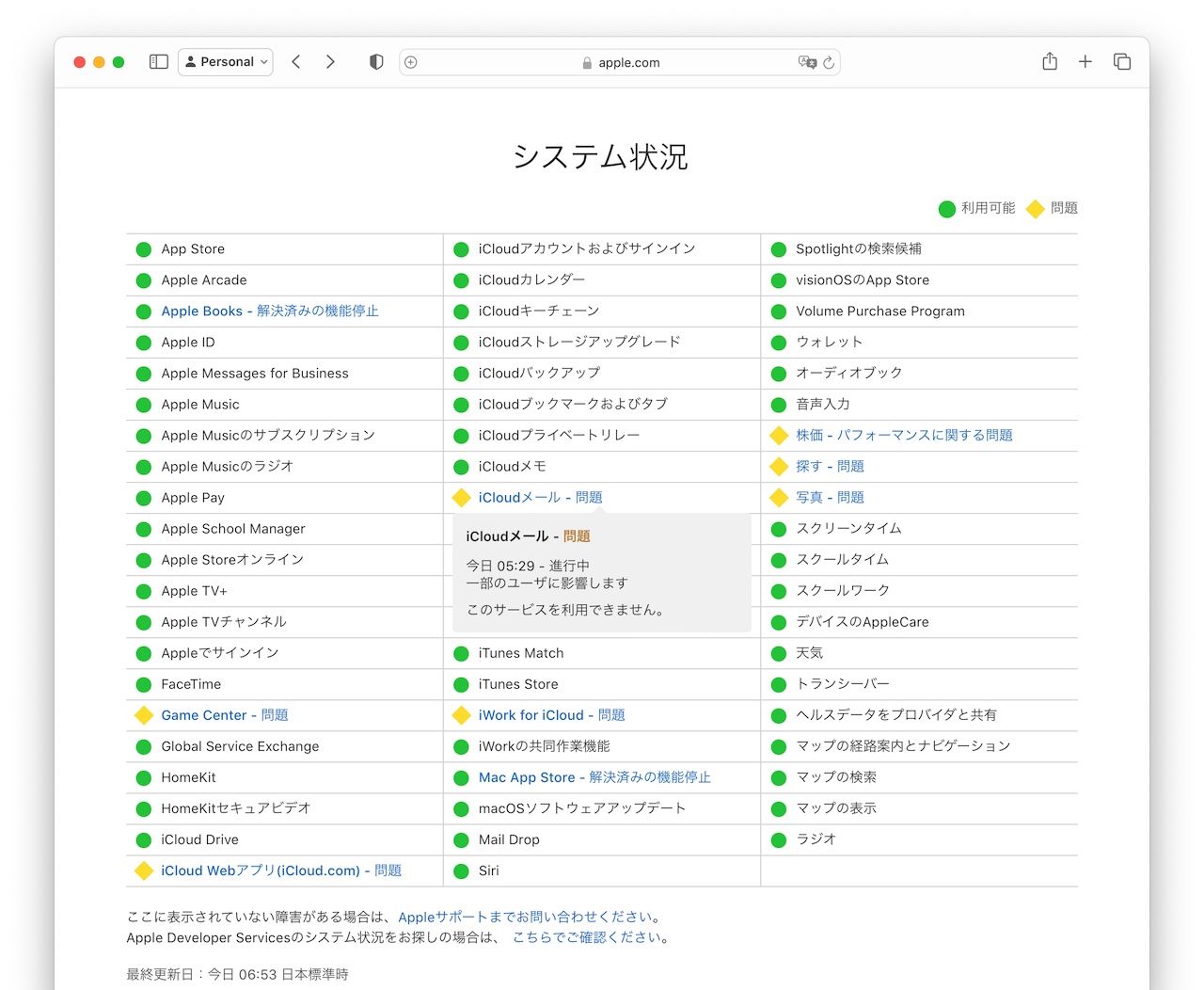Click Volume Purchase Program text

[880, 311]
